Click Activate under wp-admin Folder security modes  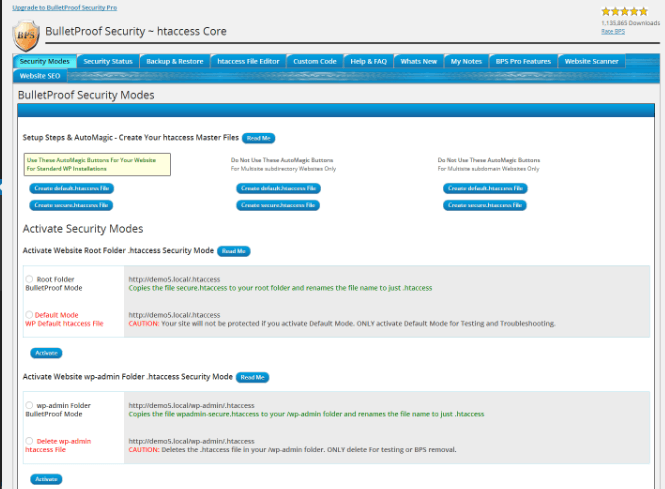pyautogui.click(x=46, y=479)
